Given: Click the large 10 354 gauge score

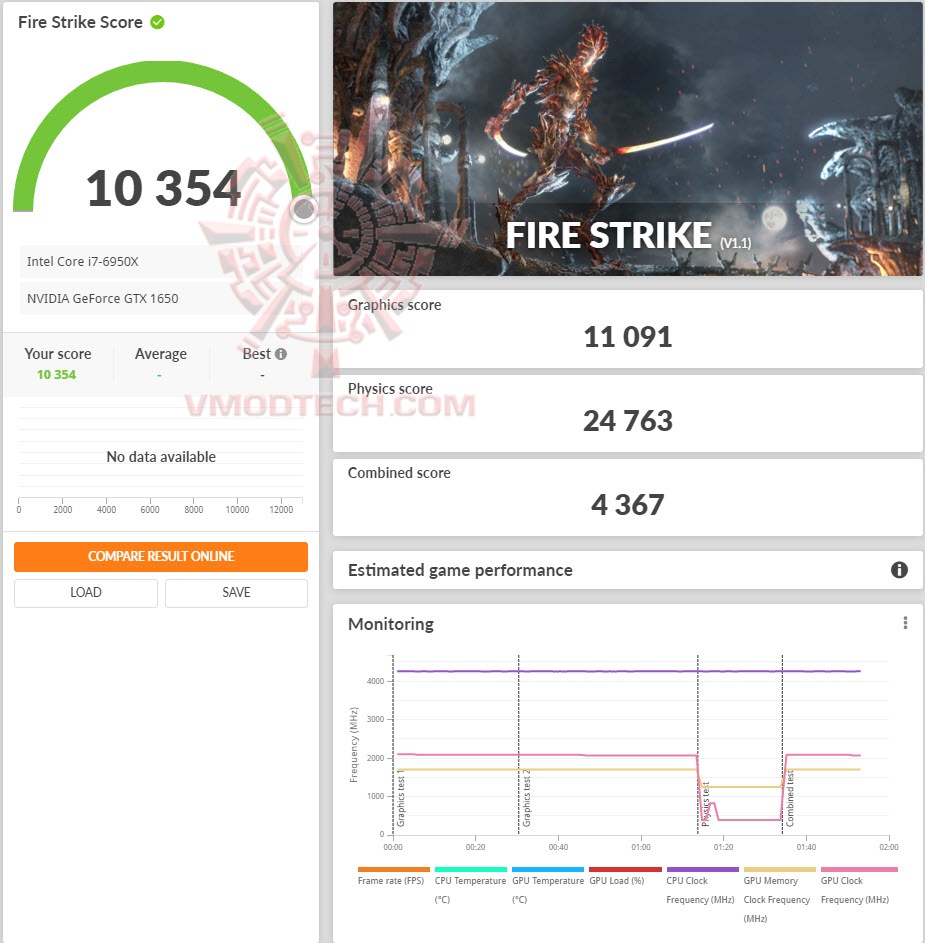Looking at the screenshot, I should (x=163, y=188).
